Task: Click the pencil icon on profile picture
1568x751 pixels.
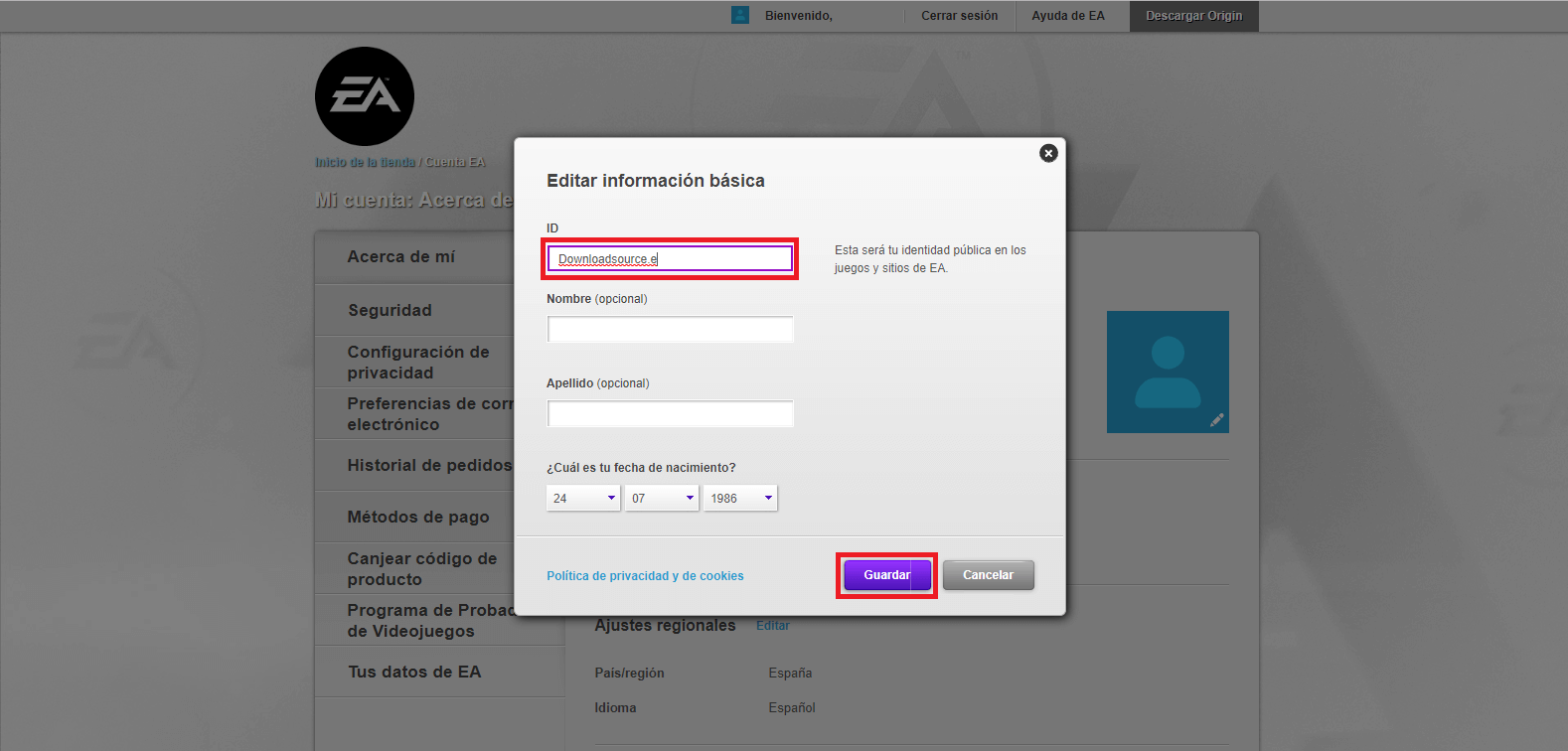Action: click(1217, 420)
